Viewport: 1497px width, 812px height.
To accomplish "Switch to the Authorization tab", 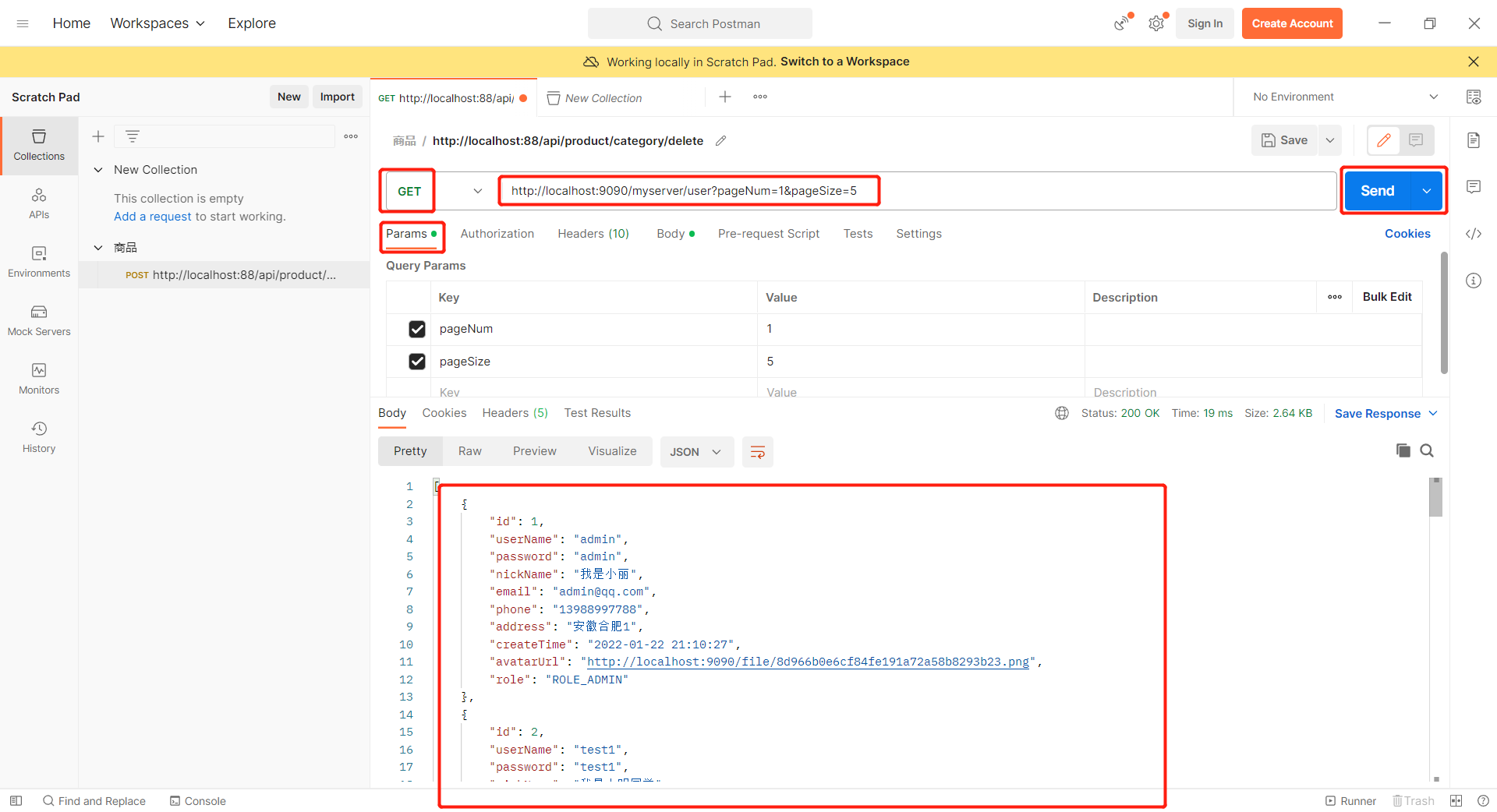I will pyautogui.click(x=497, y=234).
